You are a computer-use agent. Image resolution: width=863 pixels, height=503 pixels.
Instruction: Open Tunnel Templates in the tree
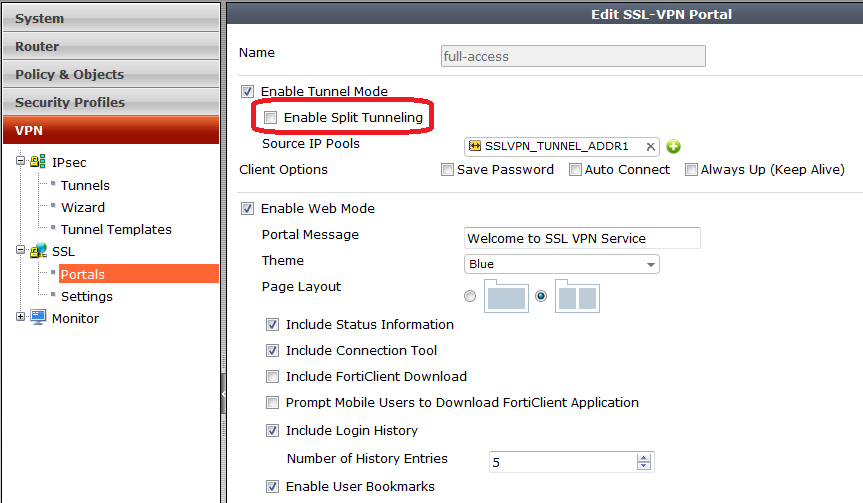(x=116, y=229)
